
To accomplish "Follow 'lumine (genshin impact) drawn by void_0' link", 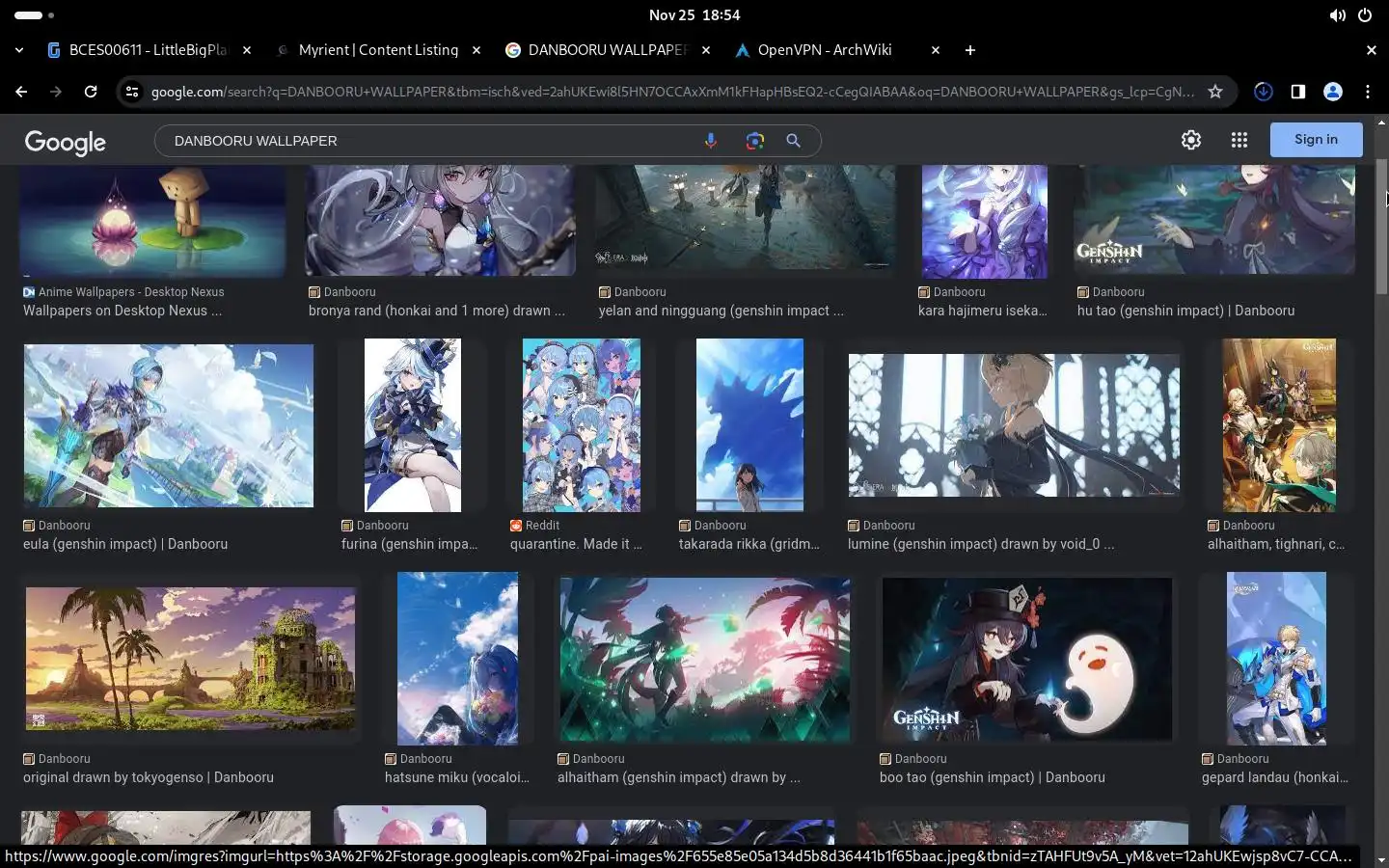I will coord(981,544).
